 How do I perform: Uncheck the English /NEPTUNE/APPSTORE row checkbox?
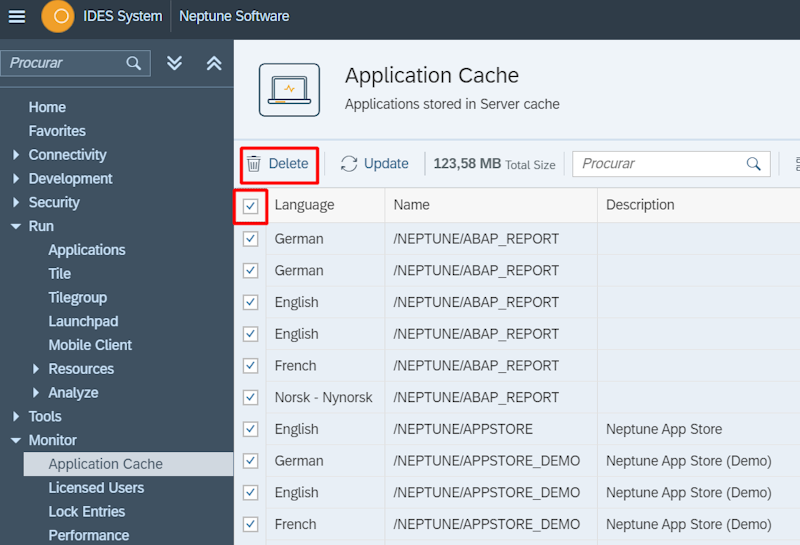click(251, 430)
